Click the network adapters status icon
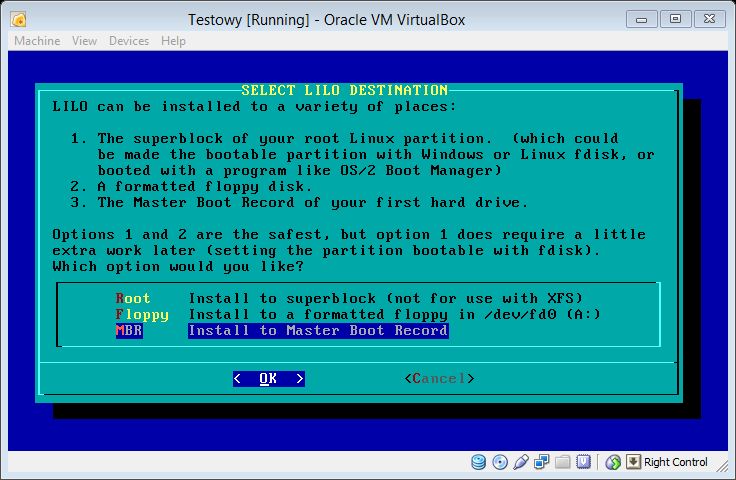This screenshot has height=480, width=736. [x=542, y=462]
